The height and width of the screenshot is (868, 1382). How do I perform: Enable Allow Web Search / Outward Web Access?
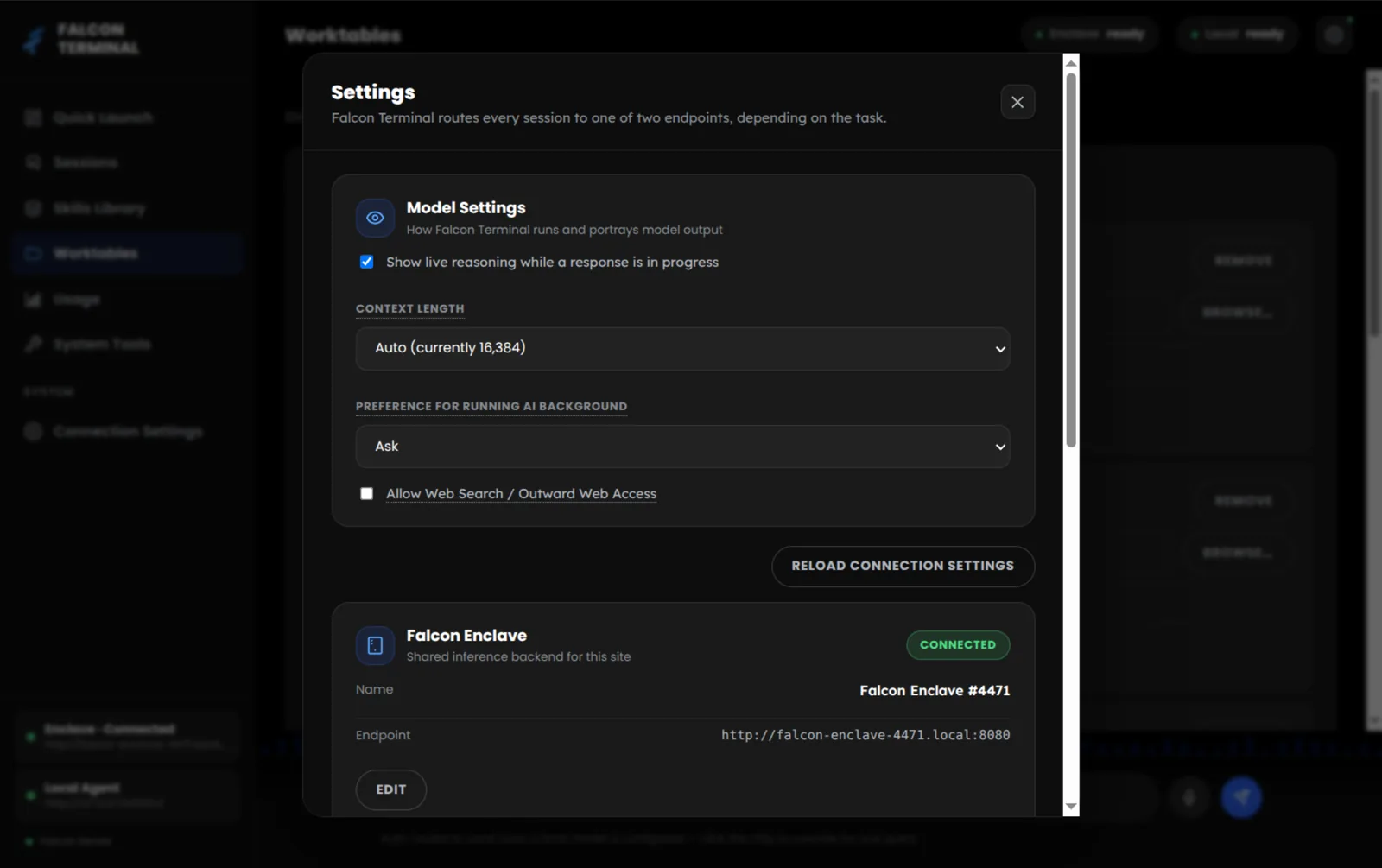367,493
